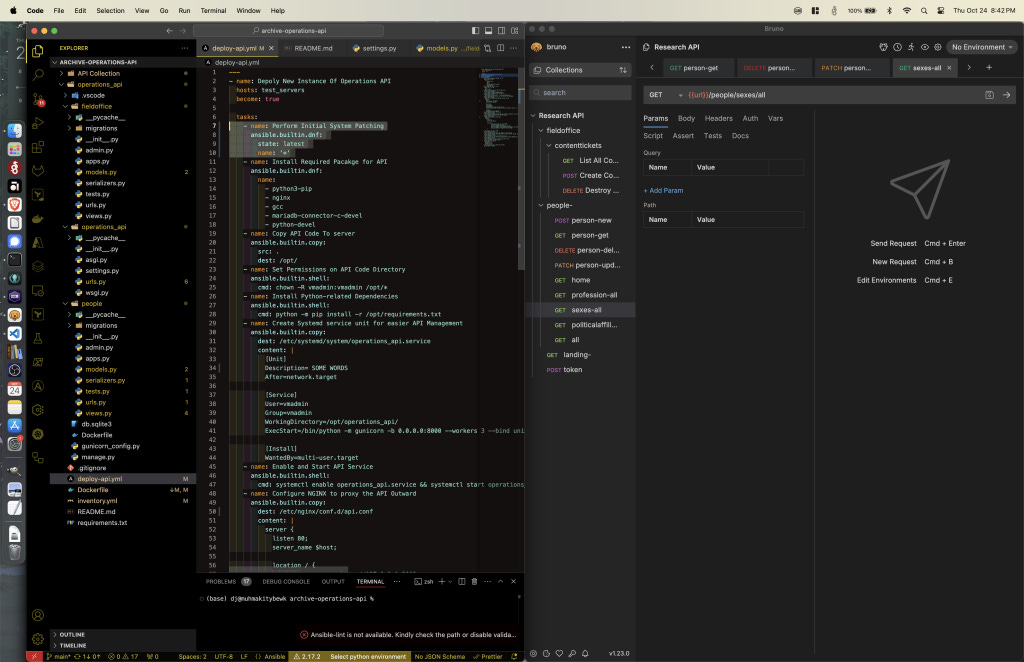Open the Source Control view in activity bar
The width and height of the screenshot is (1024, 662).
click(x=38, y=98)
